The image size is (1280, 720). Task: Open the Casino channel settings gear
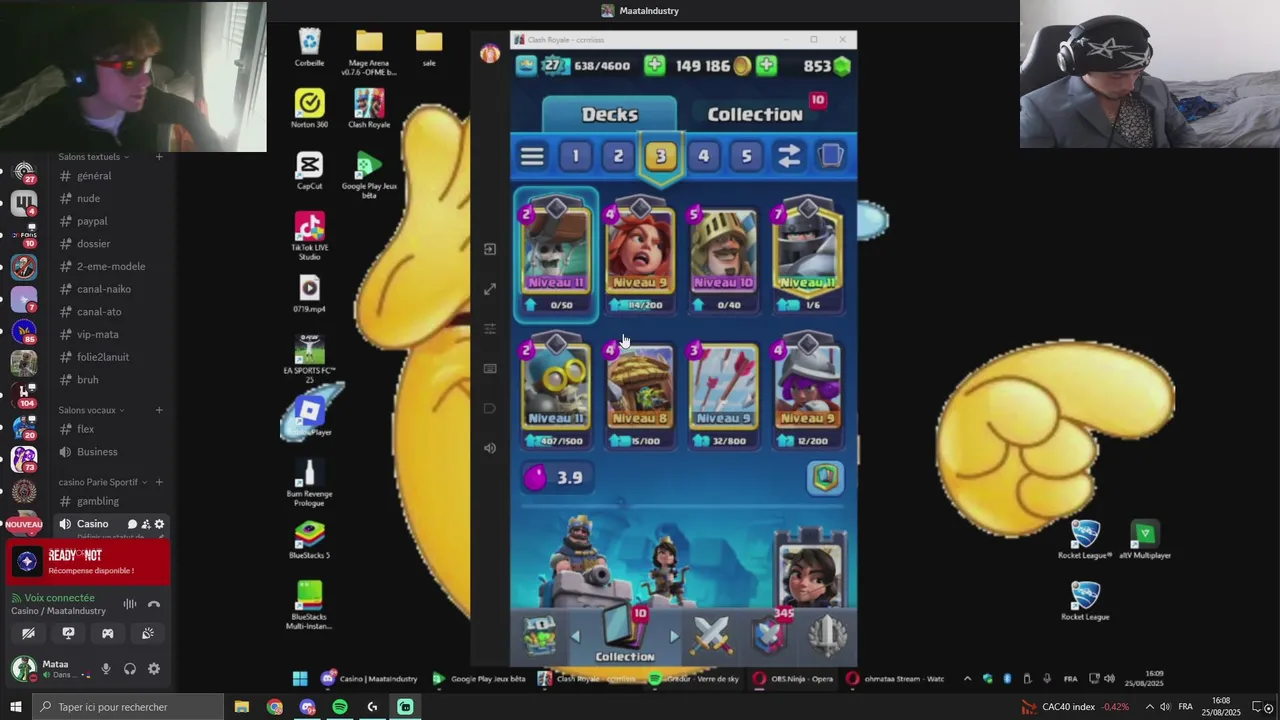click(x=159, y=524)
